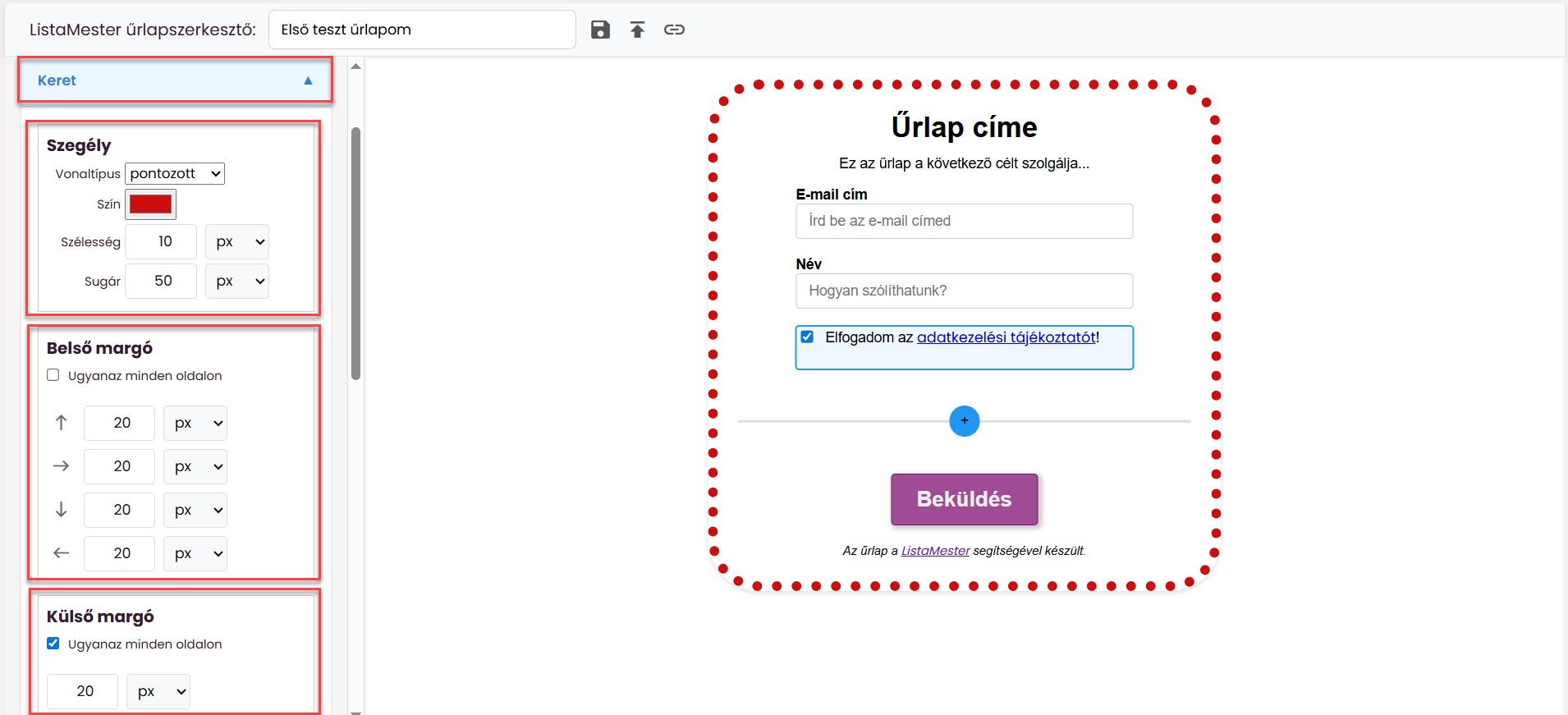Open the top inner margin unit dropdown
Screen dimensions: 1568x715
pyautogui.click(x=195, y=423)
